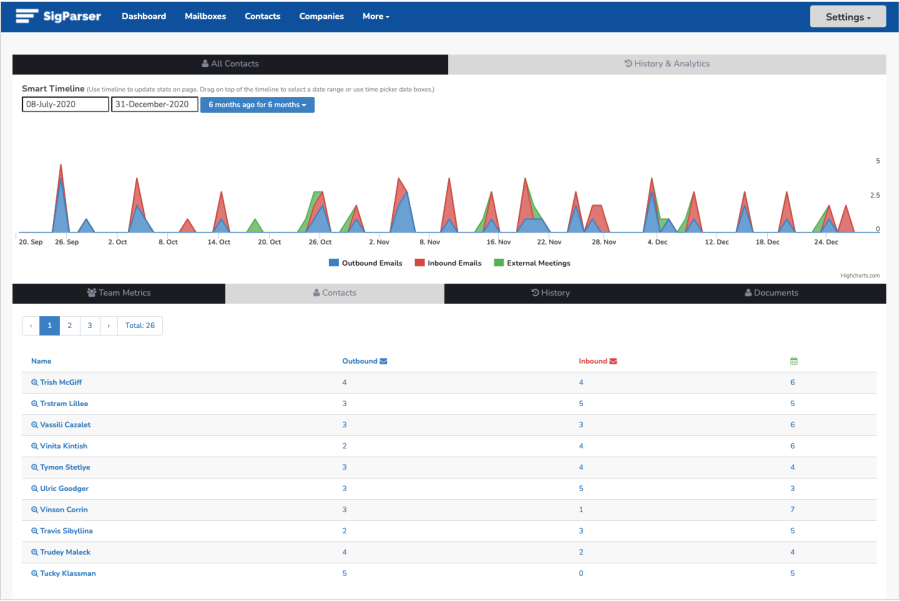Click the blue envelope icon beside Outbound

tap(383, 361)
